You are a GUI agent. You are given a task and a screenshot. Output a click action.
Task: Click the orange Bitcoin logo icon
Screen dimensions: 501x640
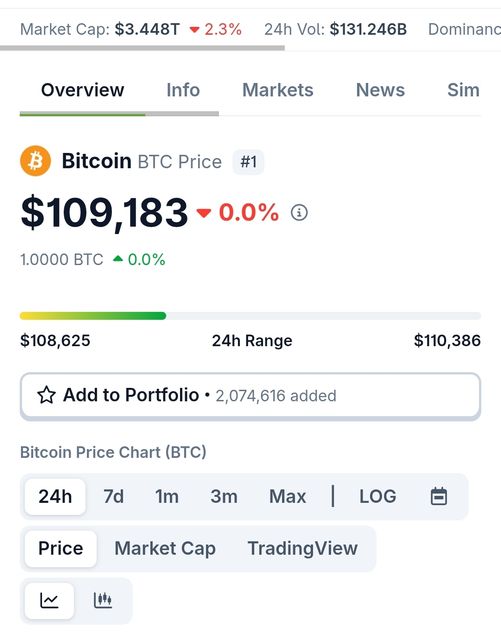click(36, 161)
